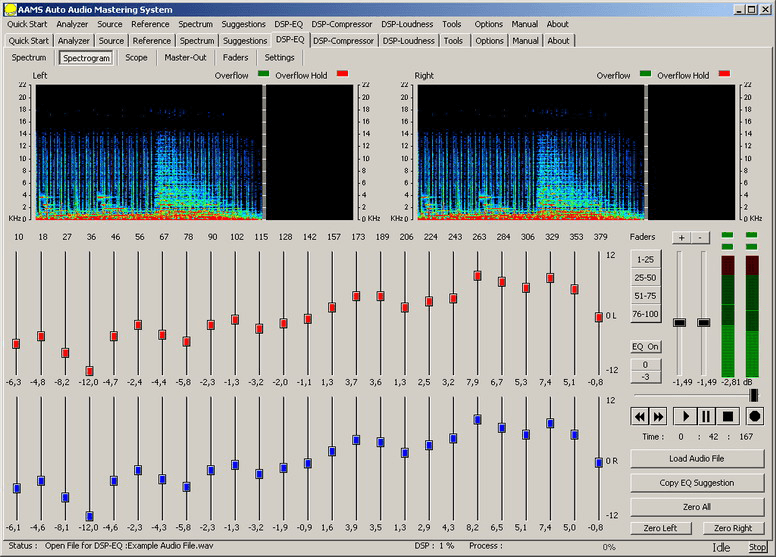Screen dimensions: 776x557
Task: Switch to the Reference tab
Action: [151, 41]
